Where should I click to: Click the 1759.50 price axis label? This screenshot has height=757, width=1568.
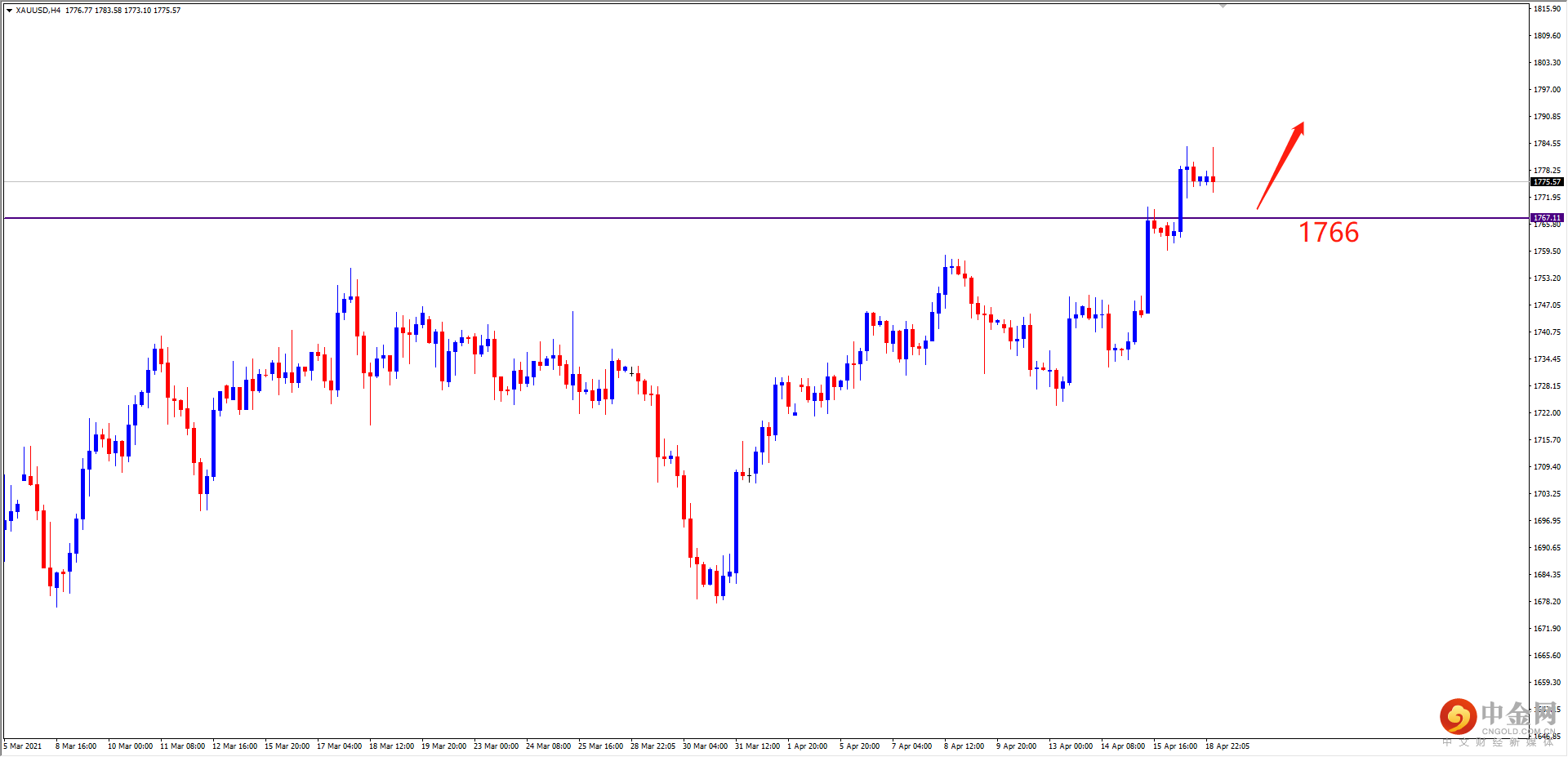coord(1547,252)
